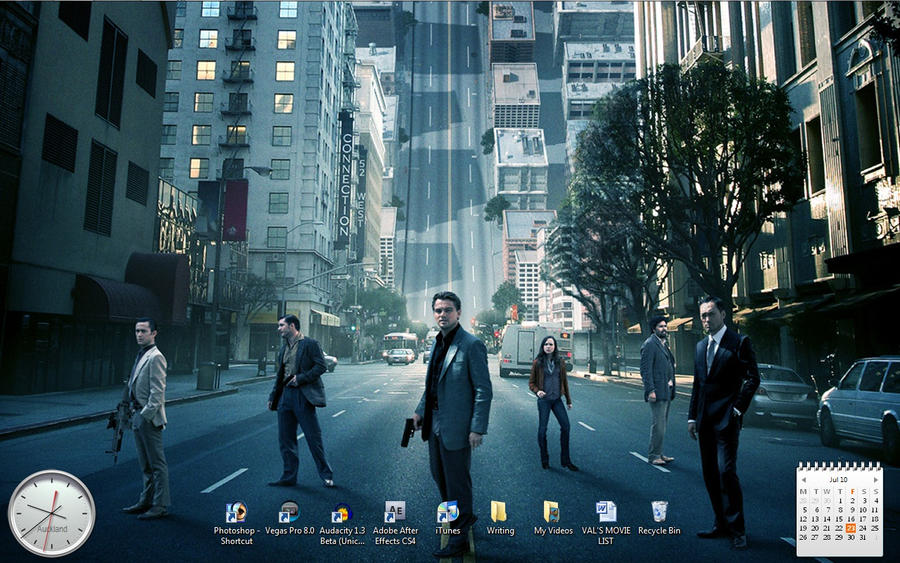
Task: Select the Audacity 1.3 Beta shortcut
Action: (x=342, y=523)
